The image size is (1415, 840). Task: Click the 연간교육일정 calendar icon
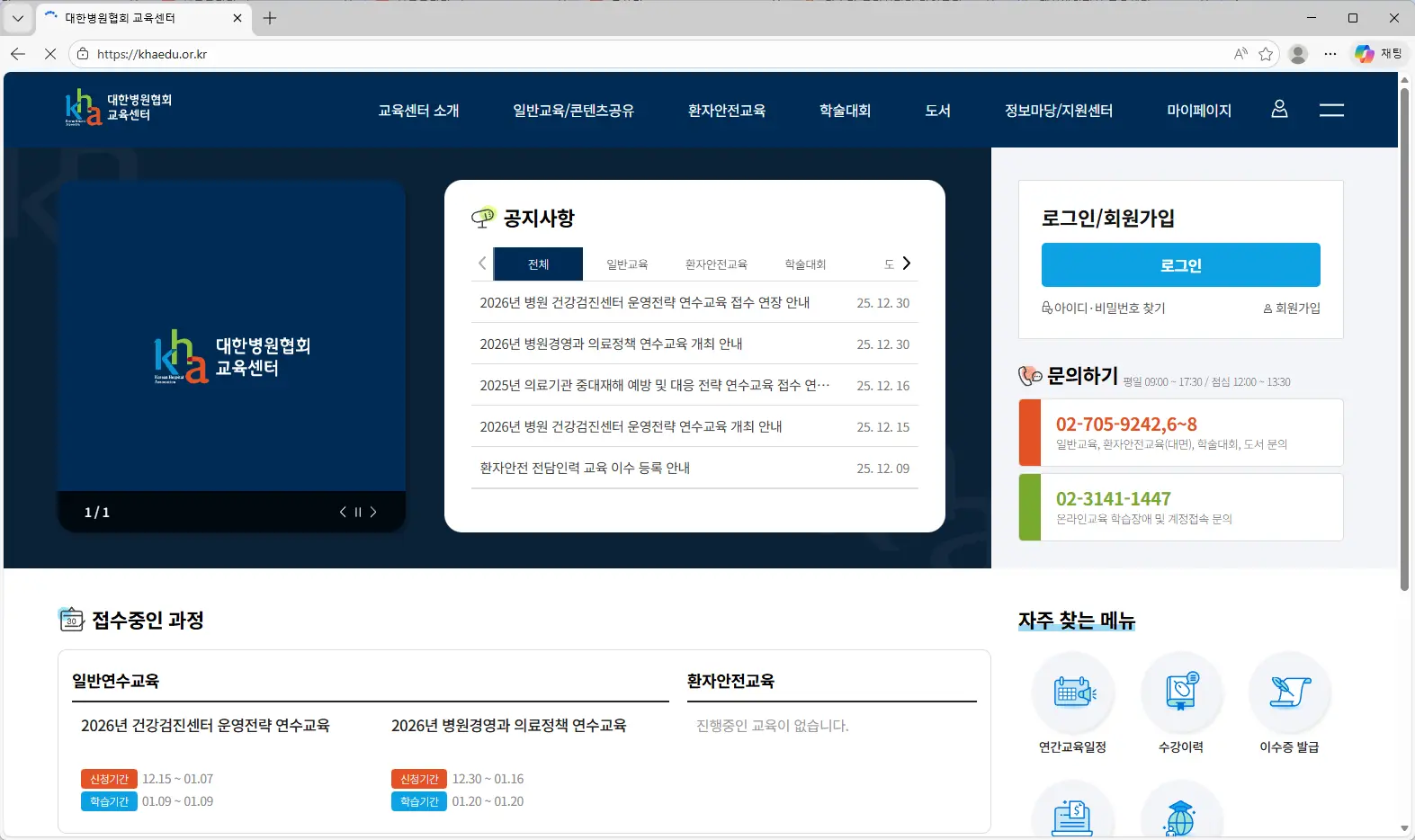(x=1073, y=692)
